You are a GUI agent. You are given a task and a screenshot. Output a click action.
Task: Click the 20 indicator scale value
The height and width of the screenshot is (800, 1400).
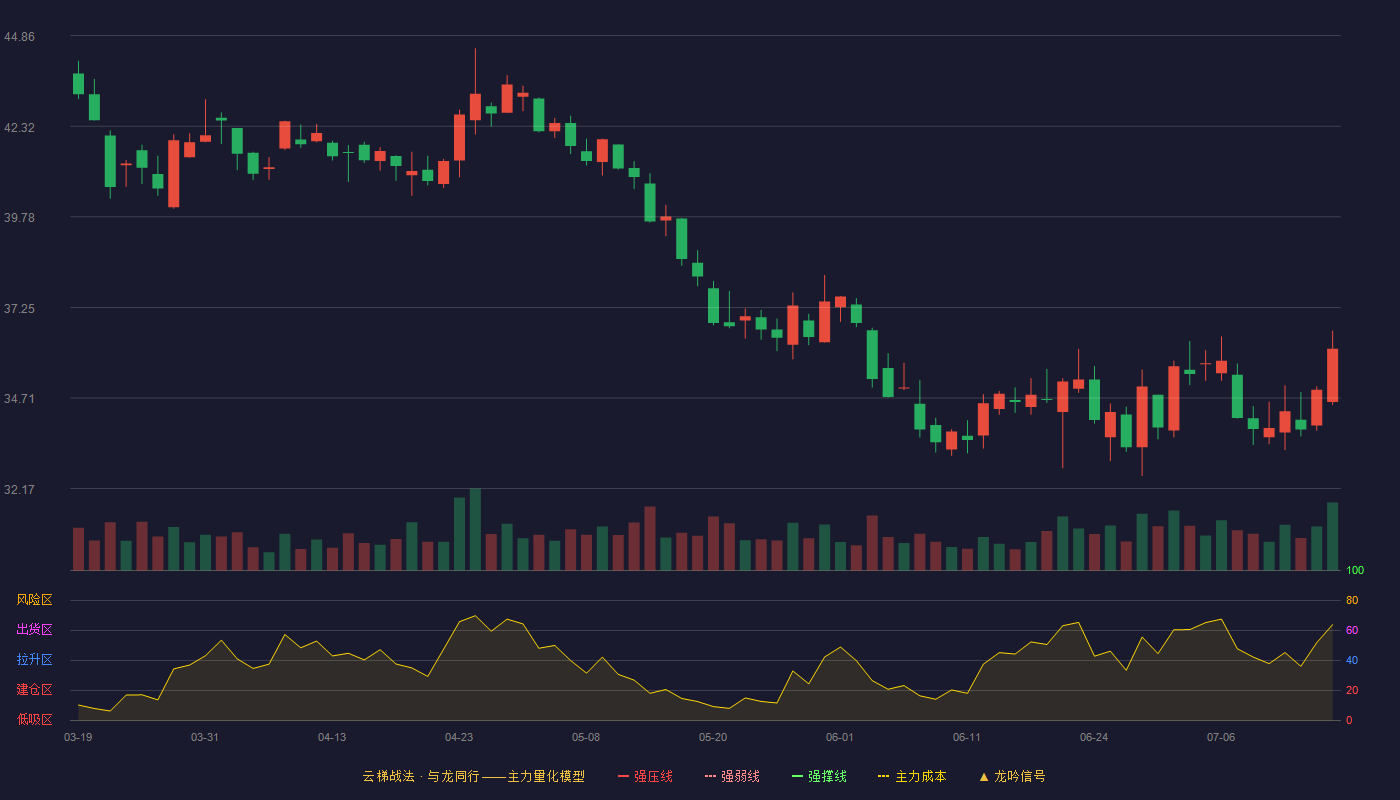(x=1352, y=691)
